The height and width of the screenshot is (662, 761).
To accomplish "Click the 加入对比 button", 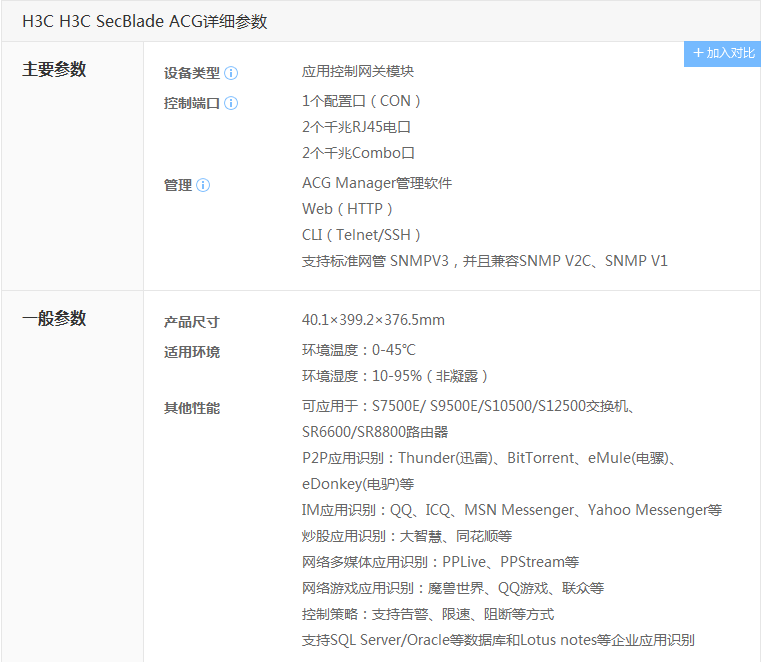I will click(722, 53).
